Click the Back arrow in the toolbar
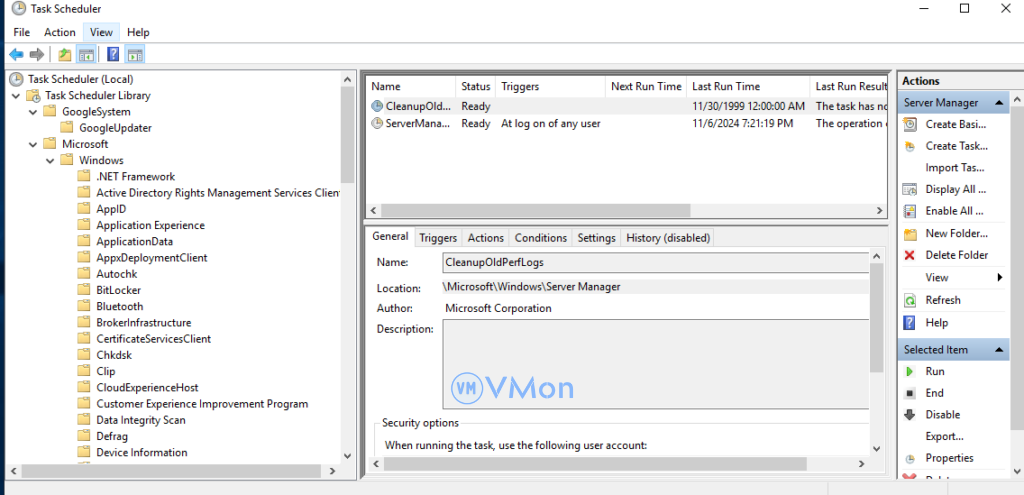This screenshot has height=495, width=1024. tap(16, 54)
